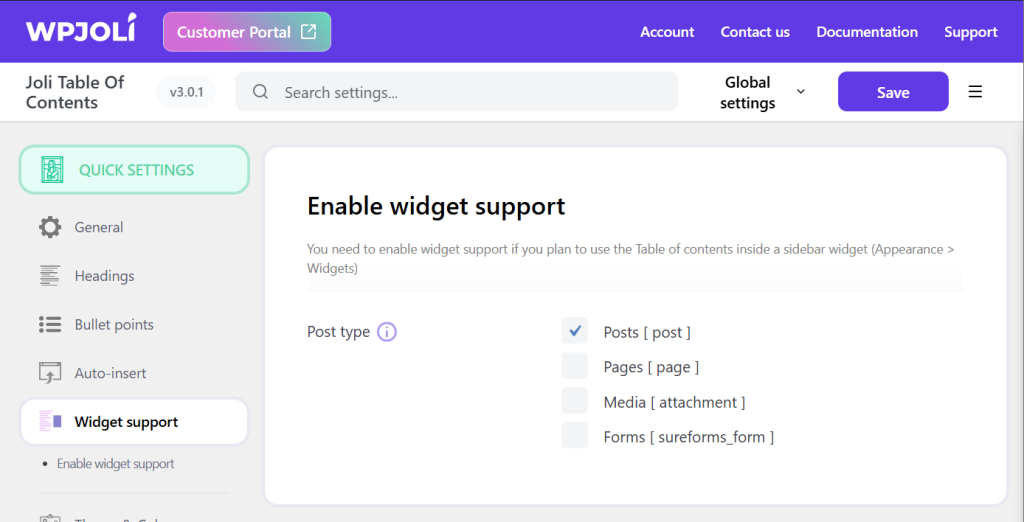This screenshot has height=522, width=1024.
Task: Enable the Pages [ page ] checkbox
Action: tap(574, 366)
